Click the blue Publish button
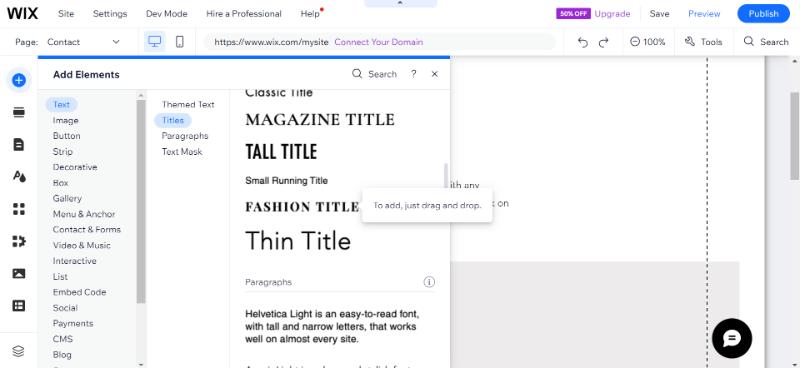The height and width of the screenshot is (368, 800). (x=763, y=14)
